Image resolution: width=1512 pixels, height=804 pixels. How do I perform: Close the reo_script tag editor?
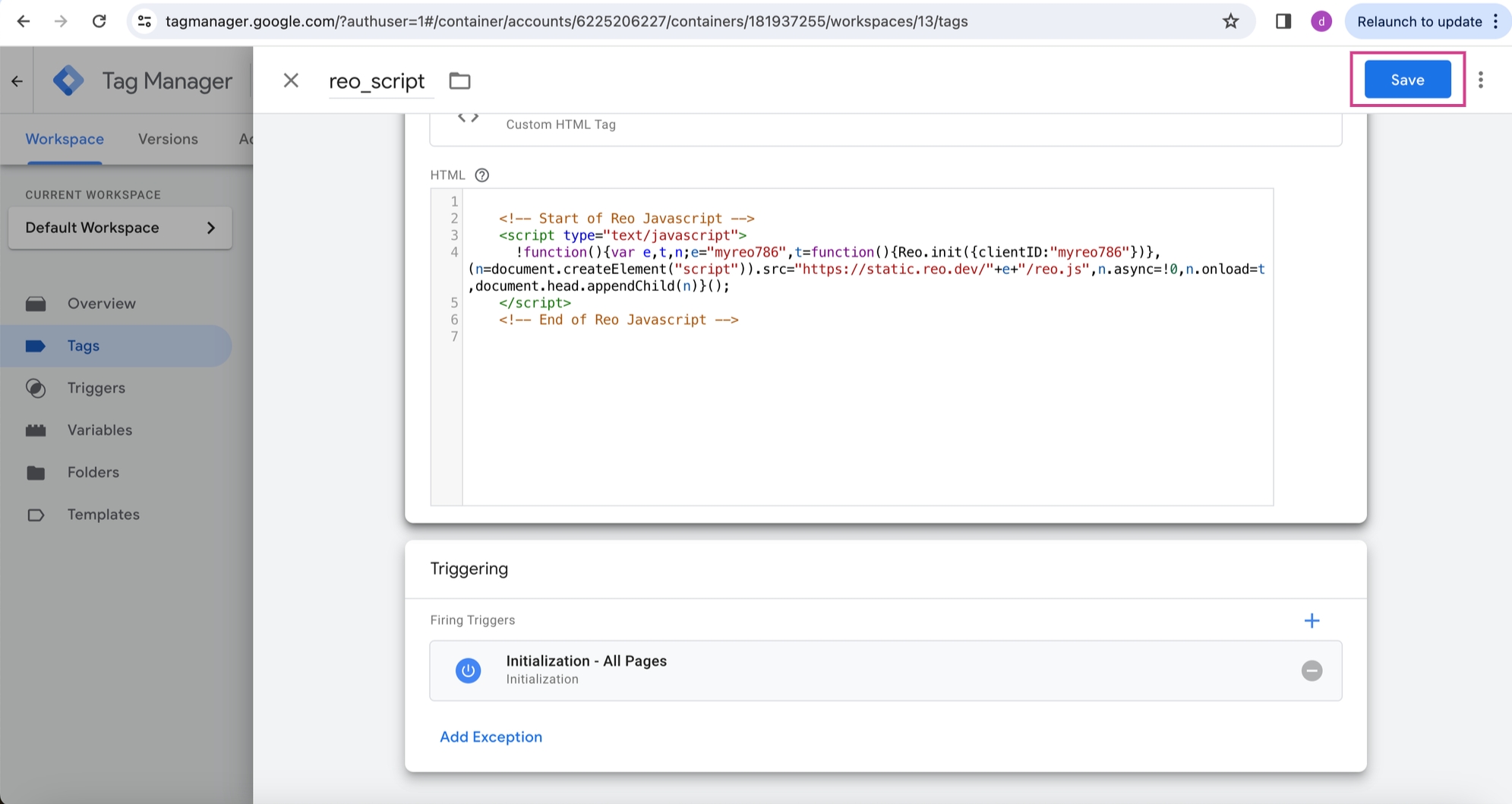[291, 80]
